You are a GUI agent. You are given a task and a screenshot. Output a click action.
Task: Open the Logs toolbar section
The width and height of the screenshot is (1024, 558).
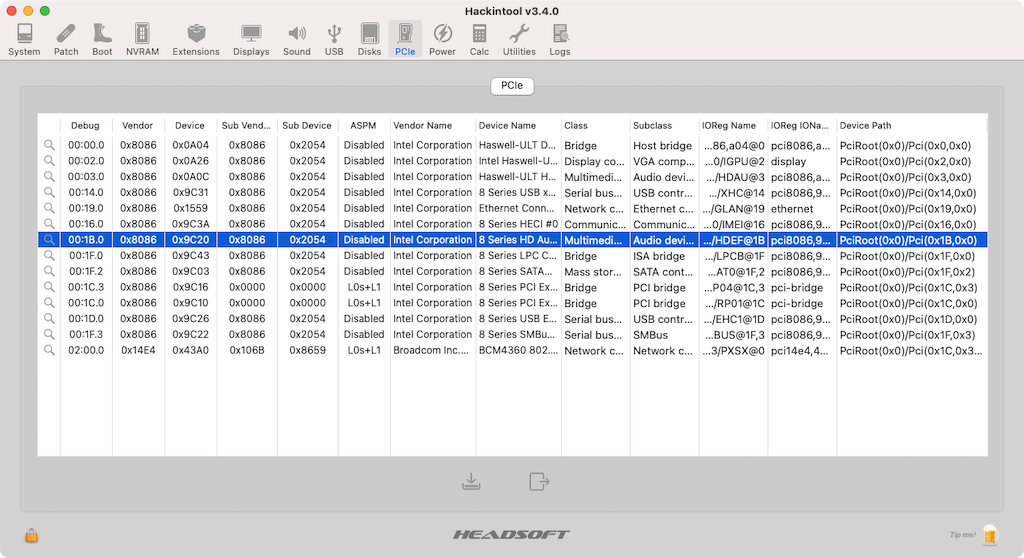(x=560, y=40)
